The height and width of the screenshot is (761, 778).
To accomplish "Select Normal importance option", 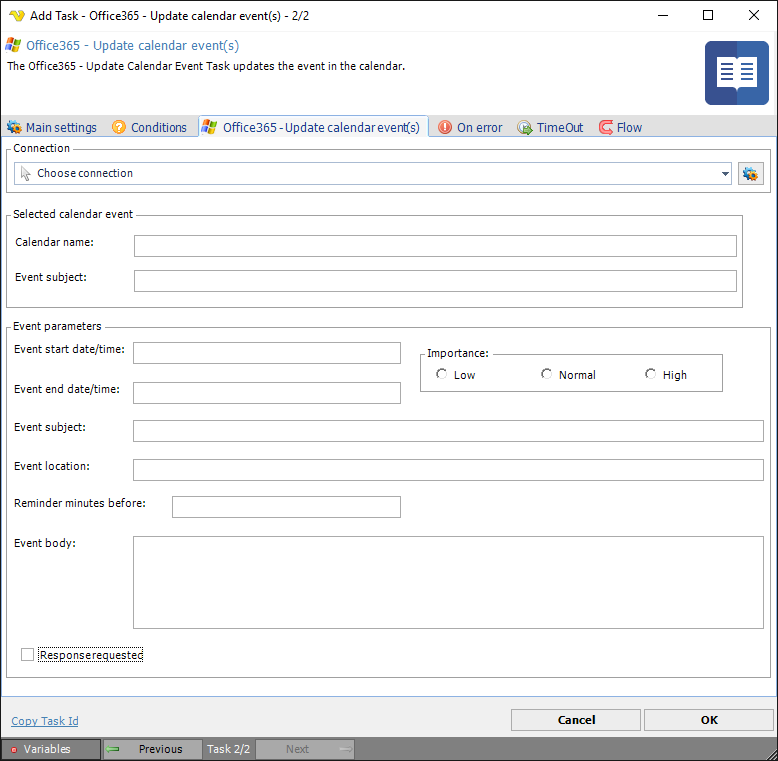I will [x=546, y=375].
